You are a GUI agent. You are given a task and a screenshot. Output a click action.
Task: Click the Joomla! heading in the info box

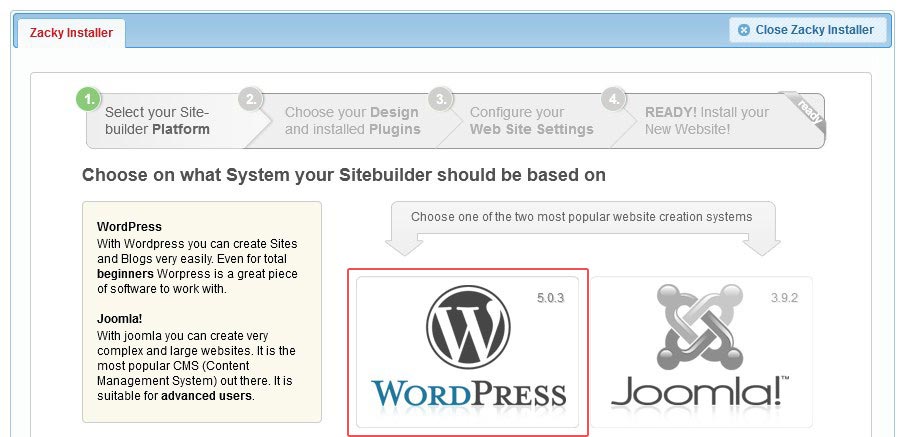[119, 318]
